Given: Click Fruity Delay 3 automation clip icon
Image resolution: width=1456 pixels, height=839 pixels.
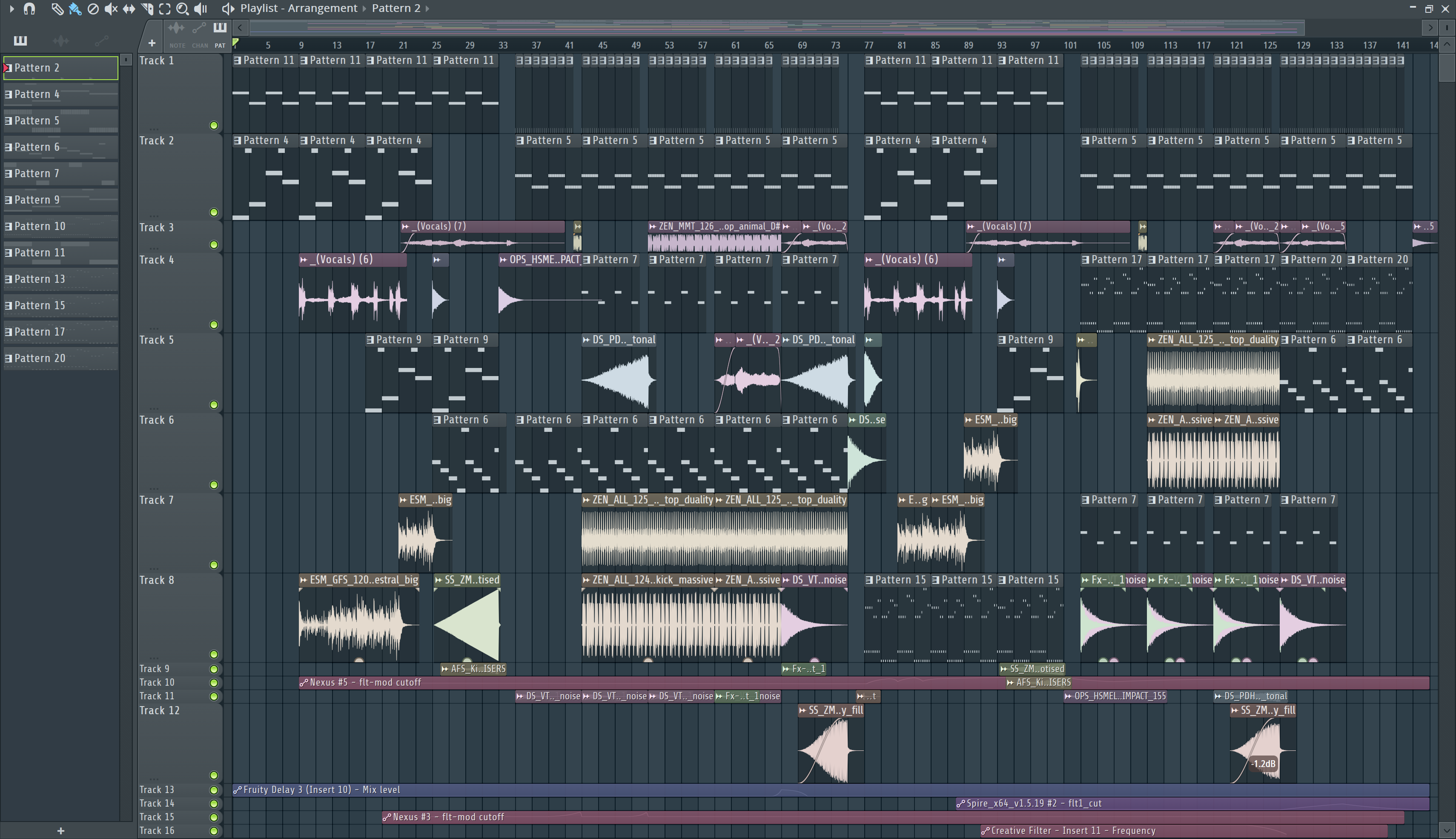Looking at the screenshot, I should click(x=237, y=790).
